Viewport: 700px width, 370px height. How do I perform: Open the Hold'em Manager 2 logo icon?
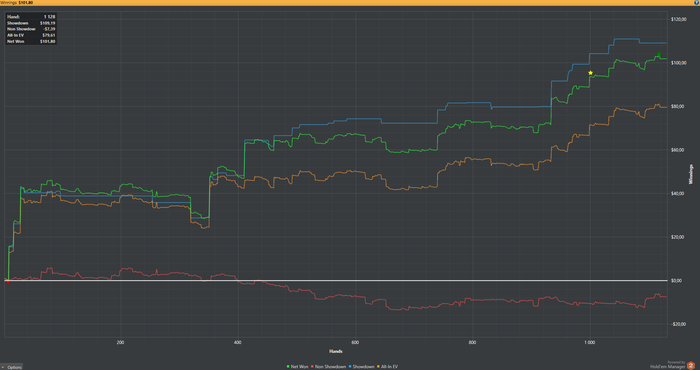coord(691,365)
